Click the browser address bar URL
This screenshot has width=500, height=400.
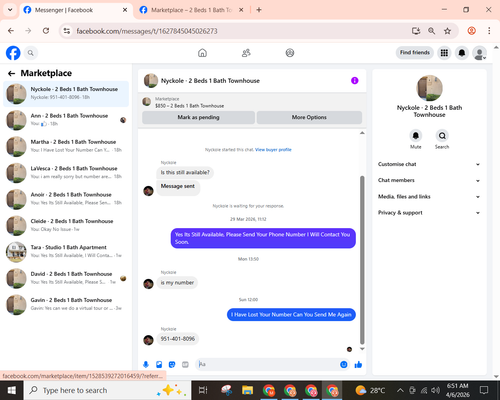coord(147,31)
